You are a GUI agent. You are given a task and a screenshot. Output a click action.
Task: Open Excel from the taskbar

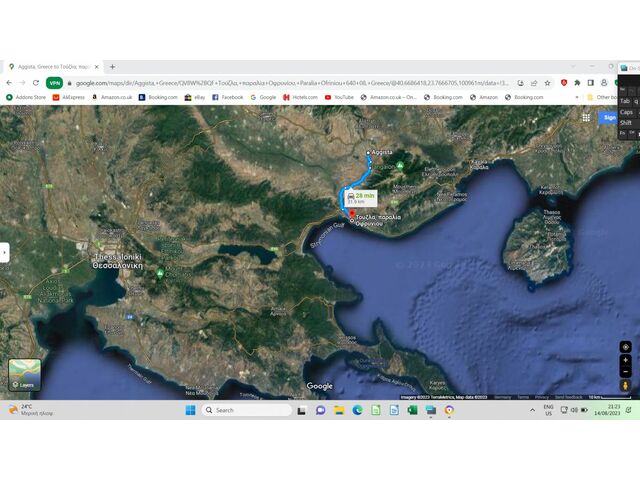[x=412, y=410]
